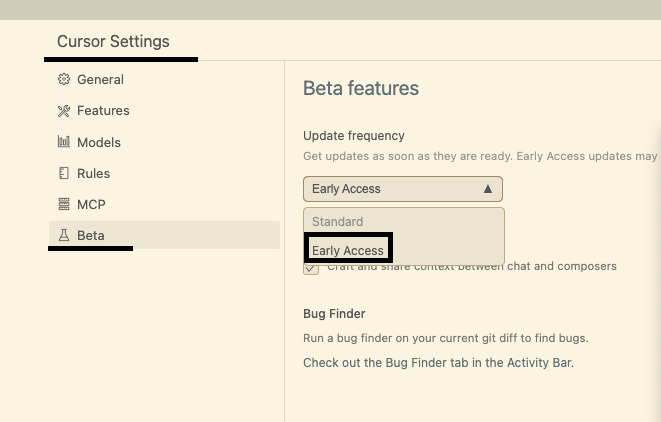The image size is (661, 422).
Task: Open the Bug Finder tab link
Action: click(438, 363)
